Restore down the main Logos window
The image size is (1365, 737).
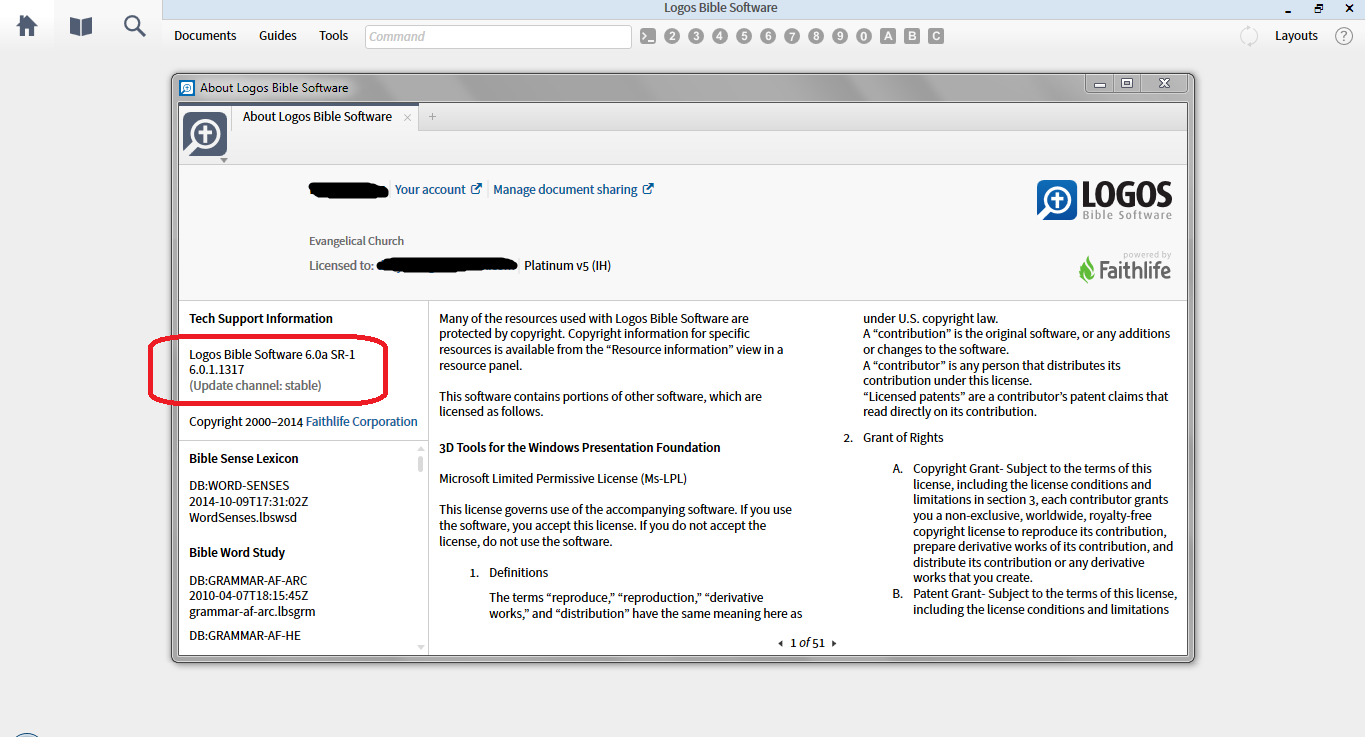(x=1319, y=8)
